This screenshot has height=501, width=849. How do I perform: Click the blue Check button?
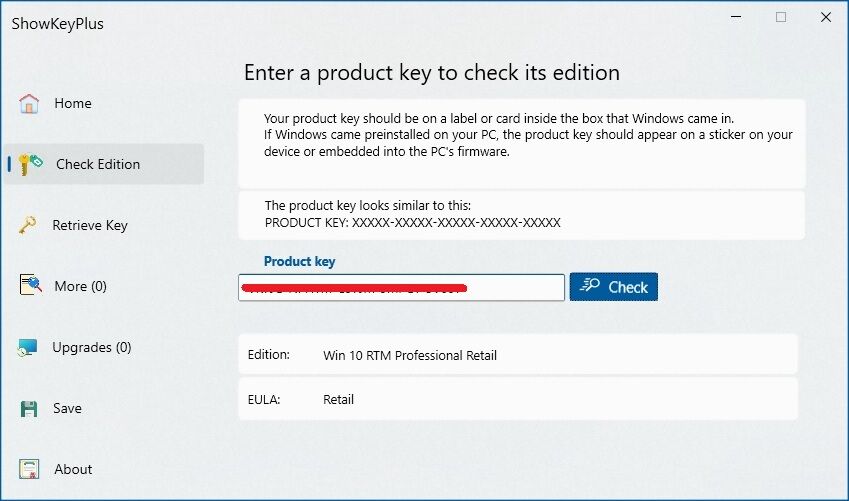point(613,287)
